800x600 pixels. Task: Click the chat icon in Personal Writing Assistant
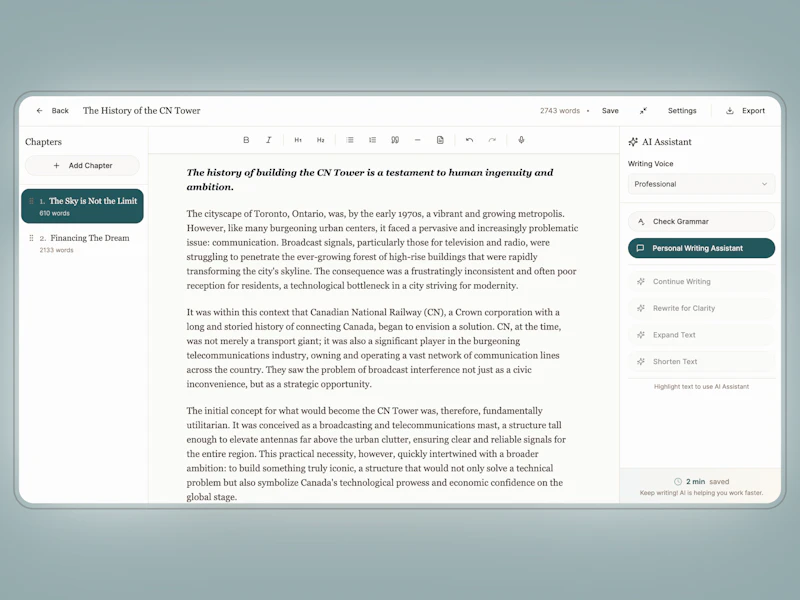640,248
